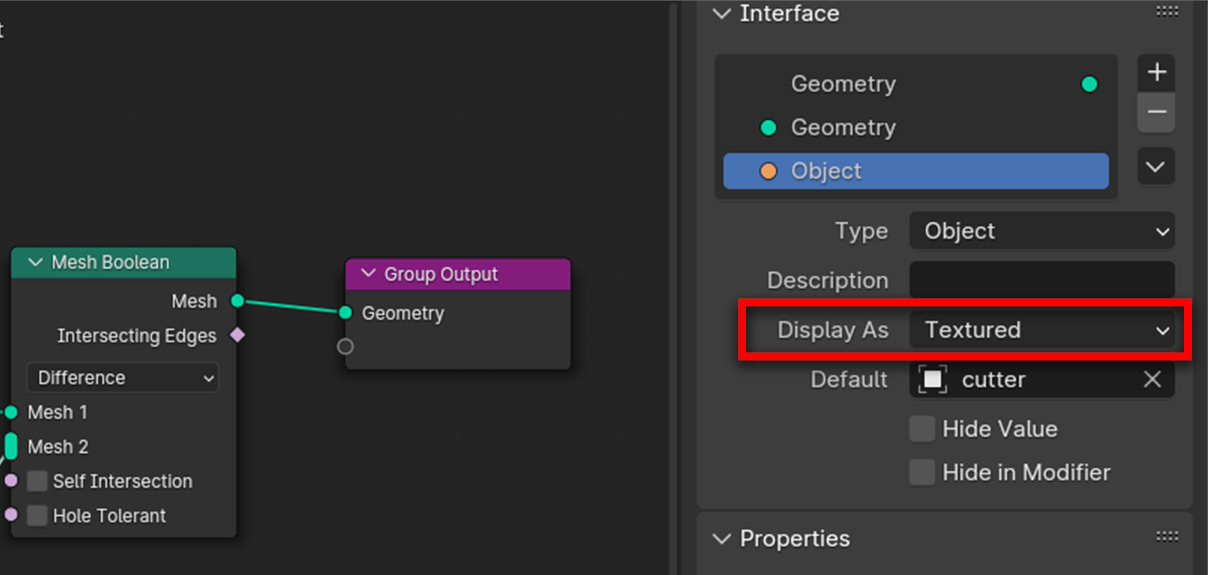Click the Mesh 1 input socket
The image size is (1208, 575).
click(11, 413)
